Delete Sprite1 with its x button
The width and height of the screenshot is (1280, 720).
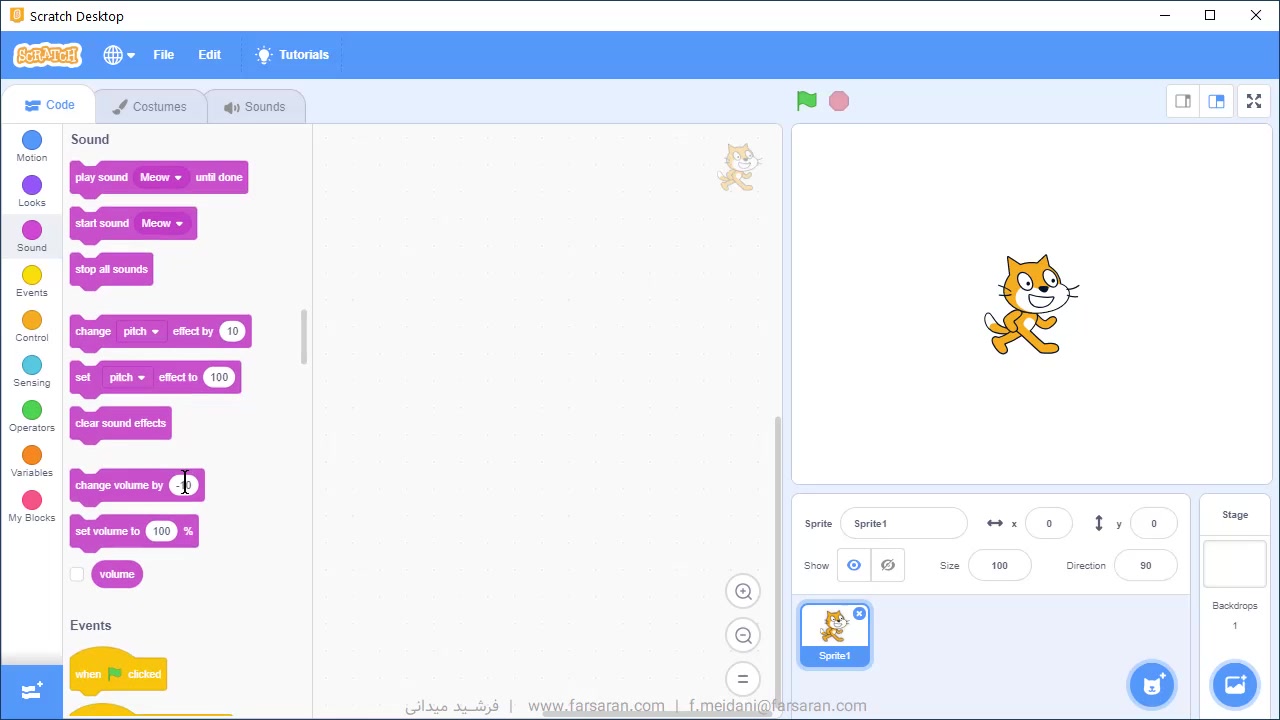859,613
